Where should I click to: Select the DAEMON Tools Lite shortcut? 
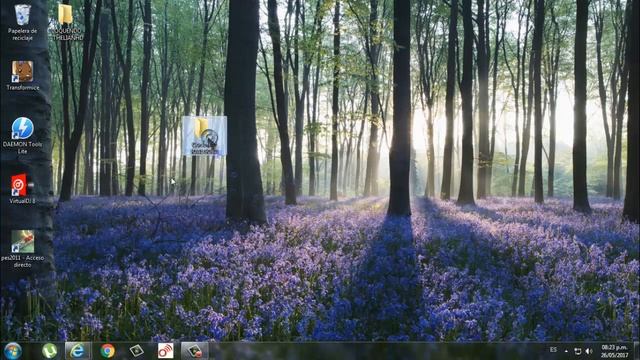(x=22, y=136)
